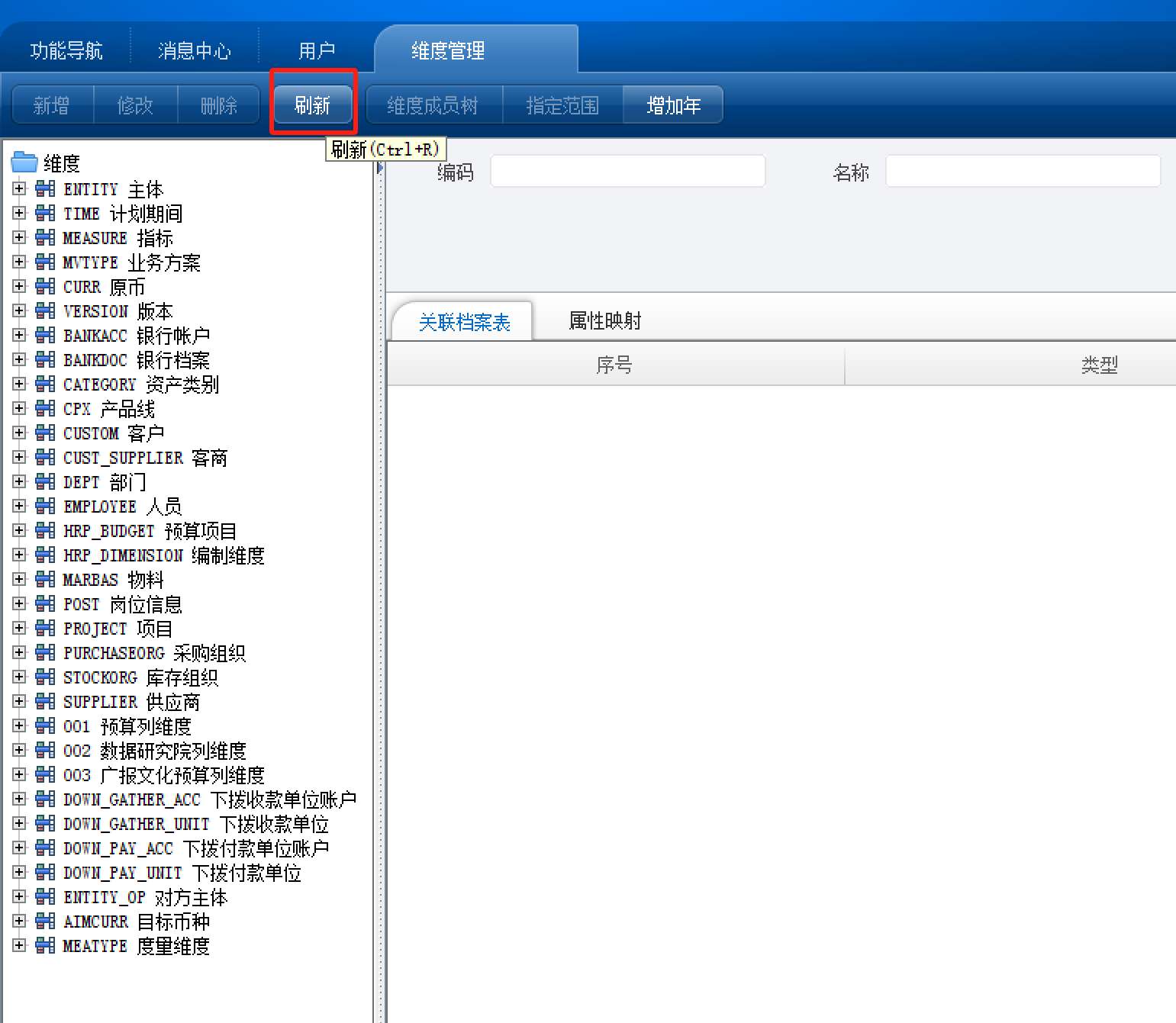Click the EMPLOYEE 人员 dimension icon

pos(46,506)
